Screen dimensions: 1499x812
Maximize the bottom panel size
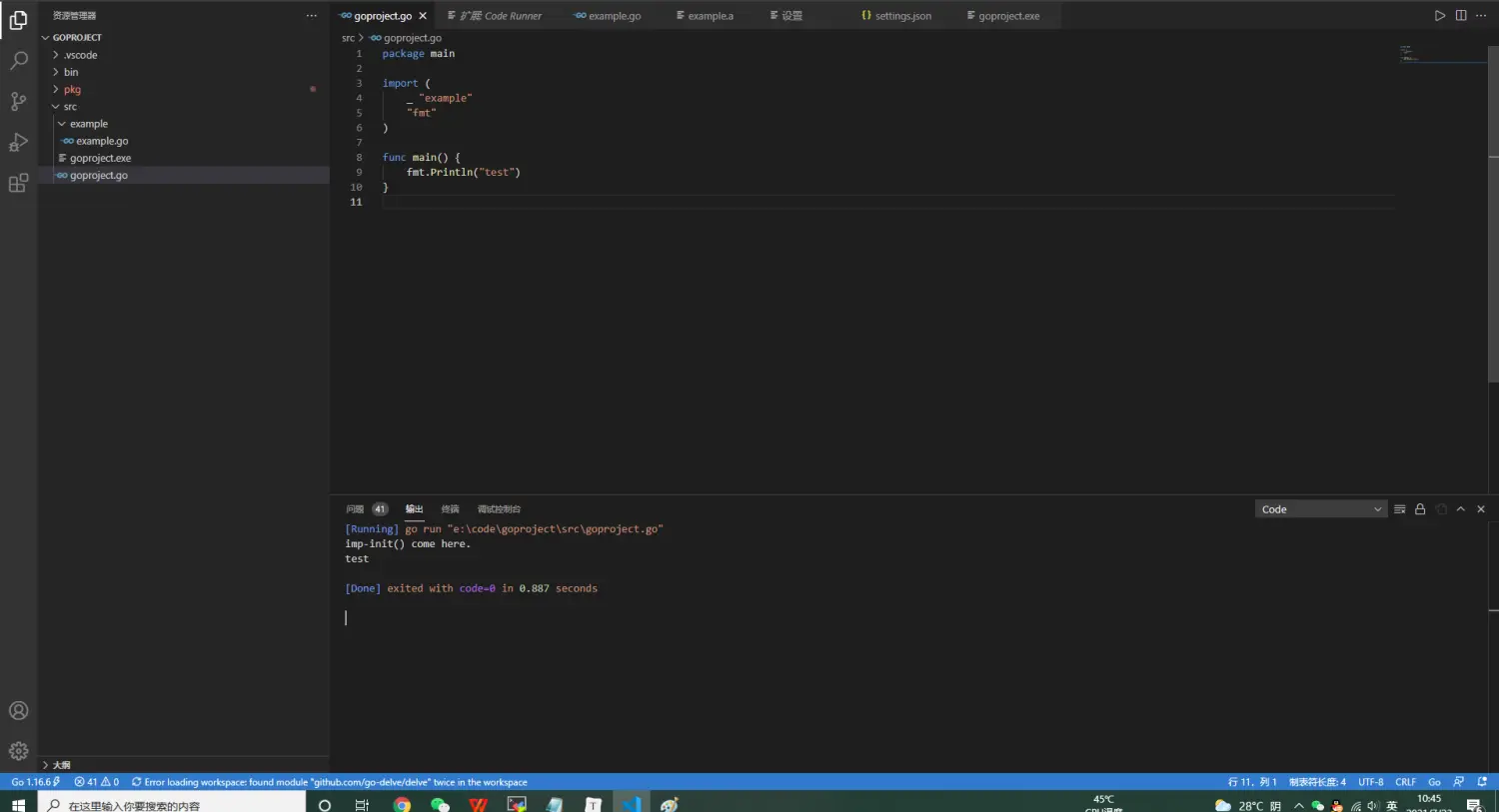coord(1461,509)
